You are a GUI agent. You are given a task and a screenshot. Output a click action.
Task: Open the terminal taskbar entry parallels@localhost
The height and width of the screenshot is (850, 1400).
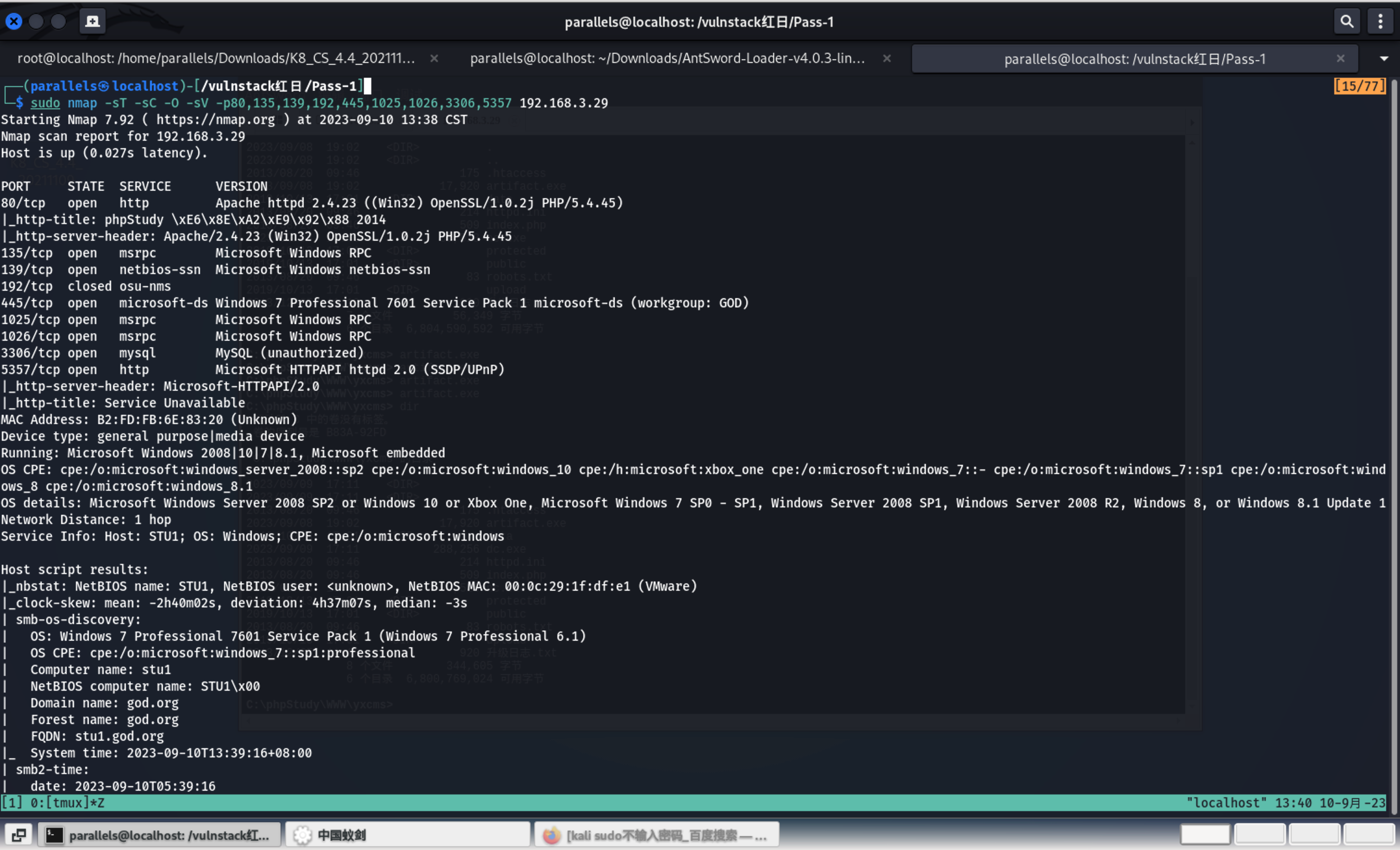tap(159, 835)
